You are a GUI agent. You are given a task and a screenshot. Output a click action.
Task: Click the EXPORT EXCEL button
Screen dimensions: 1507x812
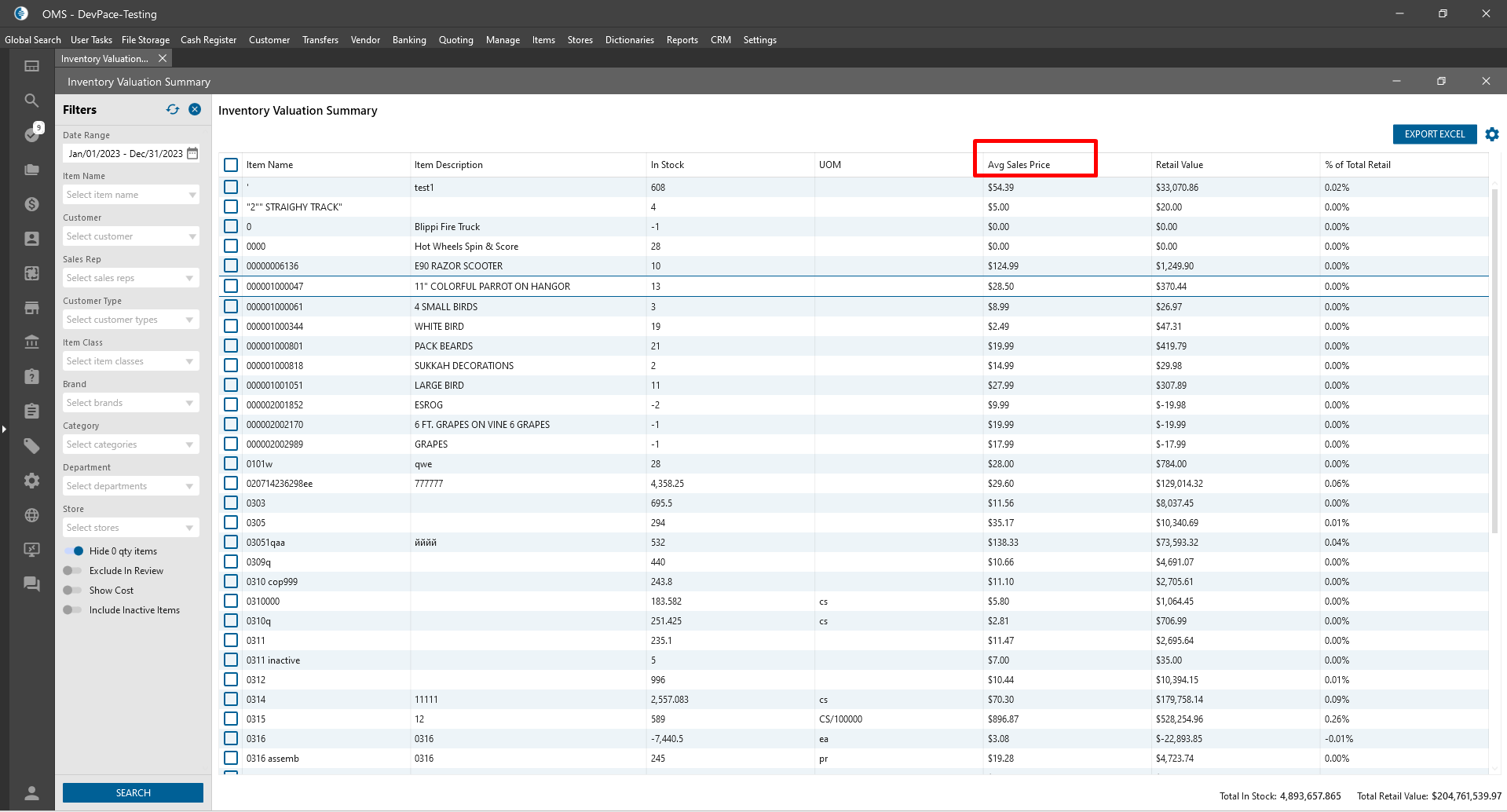click(x=1434, y=134)
